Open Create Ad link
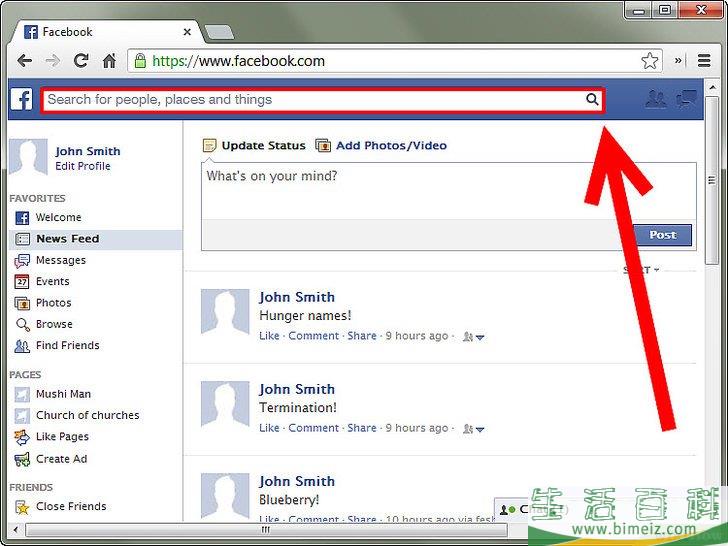This screenshot has width=728, height=546. (61, 459)
